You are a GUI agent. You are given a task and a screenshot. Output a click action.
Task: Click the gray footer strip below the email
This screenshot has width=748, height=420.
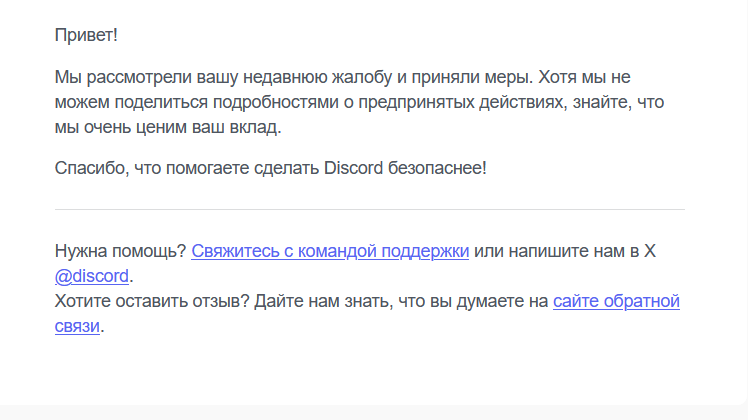click(x=374, y=413)
